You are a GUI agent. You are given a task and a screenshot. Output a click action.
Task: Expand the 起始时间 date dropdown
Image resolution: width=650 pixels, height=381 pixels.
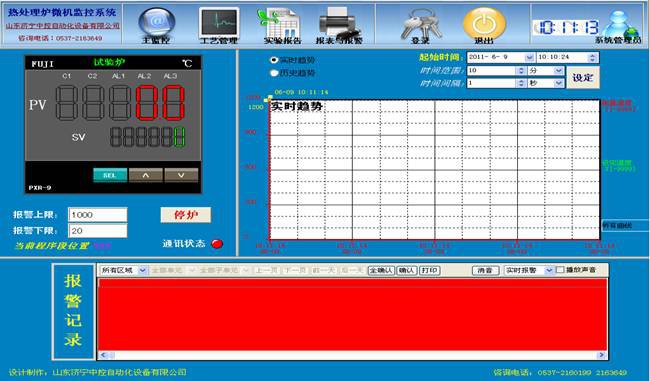click(x=529, y=57)
